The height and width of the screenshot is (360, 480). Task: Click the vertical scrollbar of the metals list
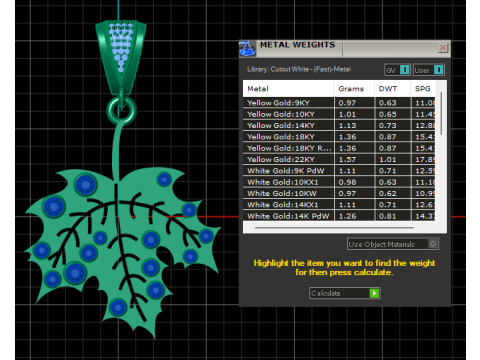441,113
